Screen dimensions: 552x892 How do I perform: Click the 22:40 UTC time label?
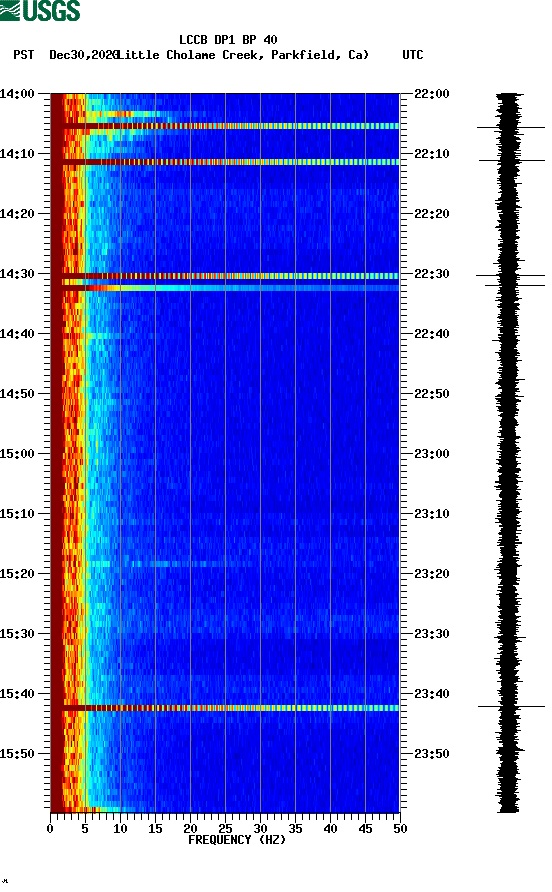coord(431,334)
